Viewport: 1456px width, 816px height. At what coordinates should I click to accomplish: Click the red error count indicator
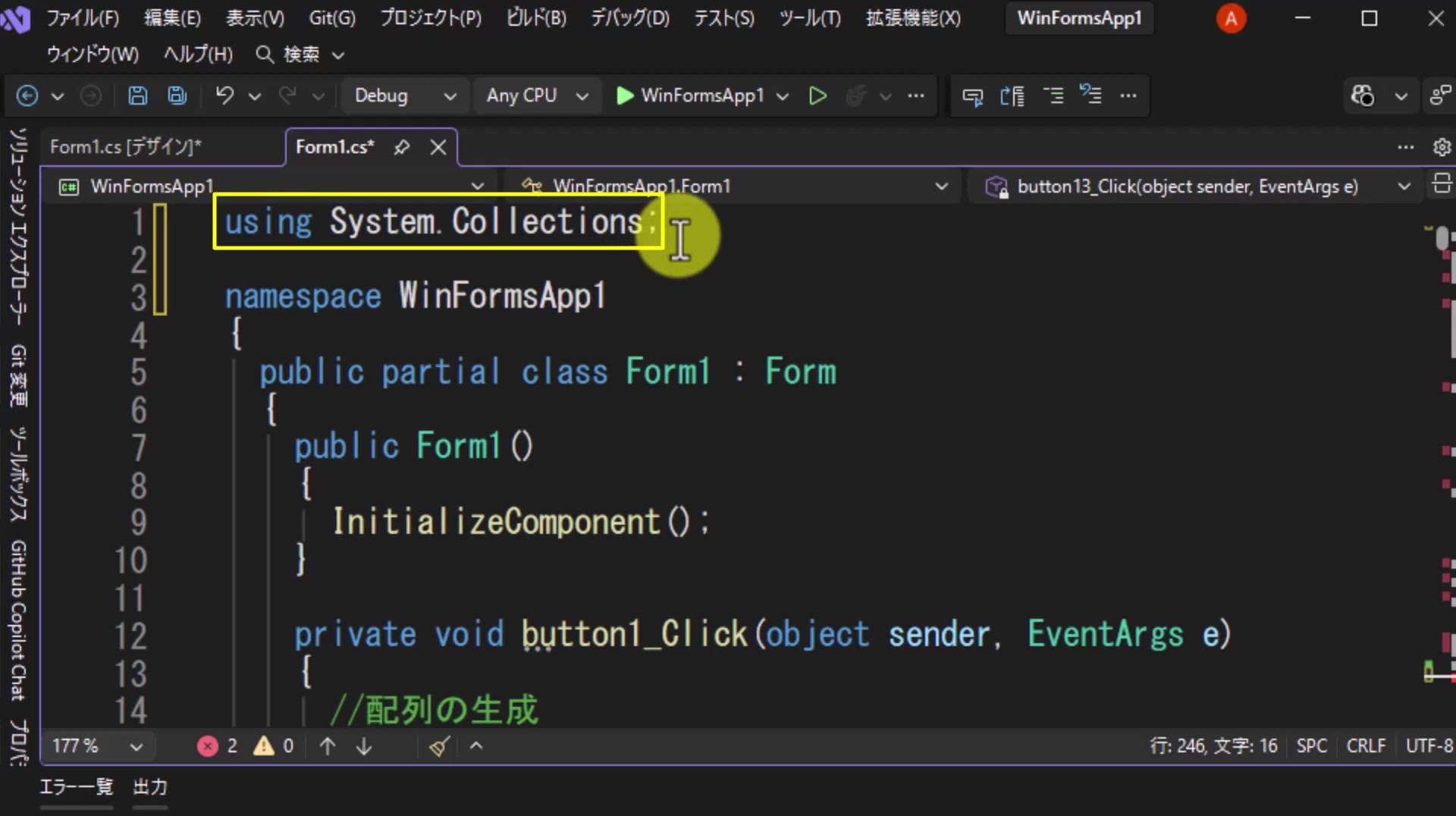tap(217, 746)
